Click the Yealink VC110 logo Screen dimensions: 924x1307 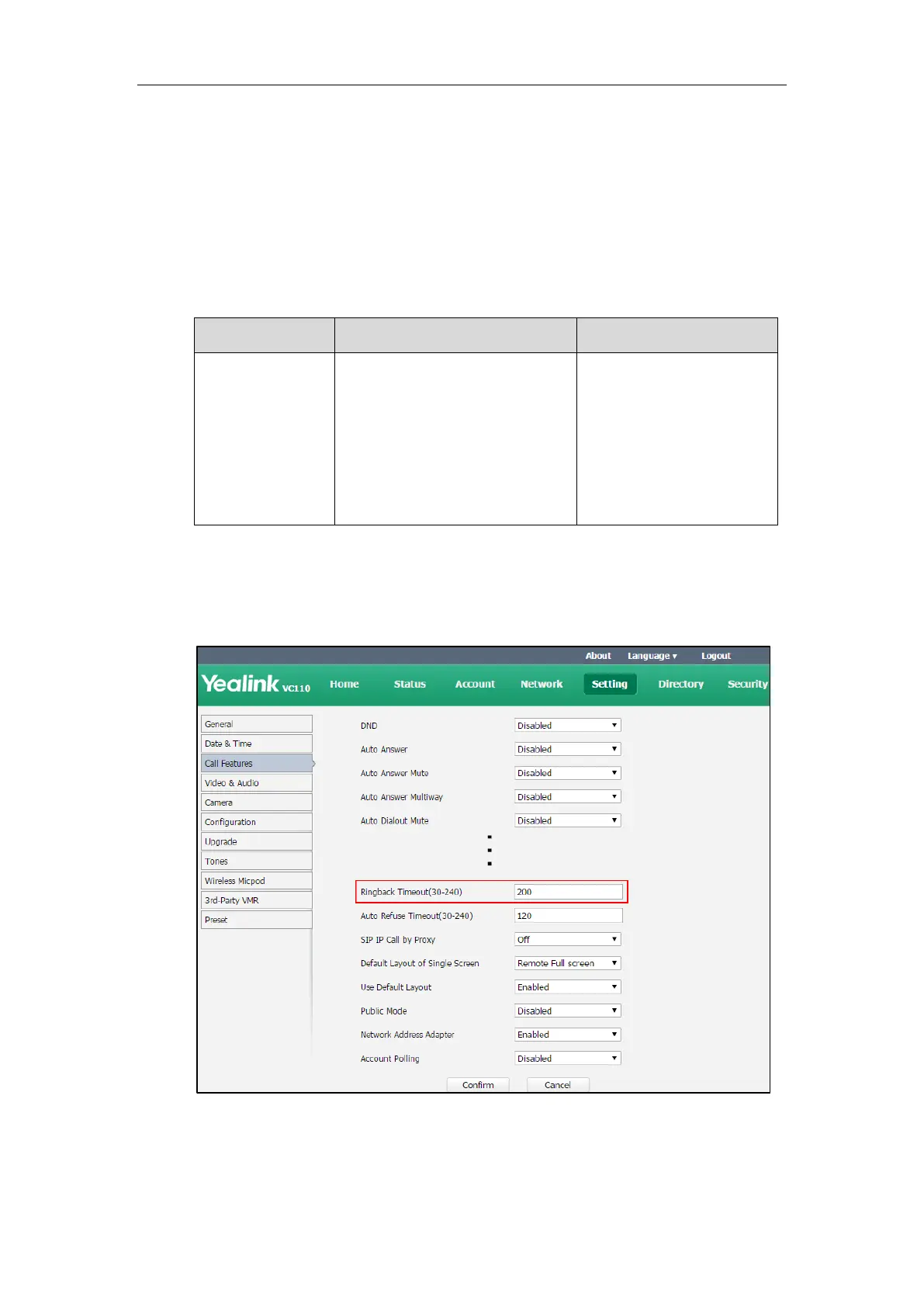256,684
